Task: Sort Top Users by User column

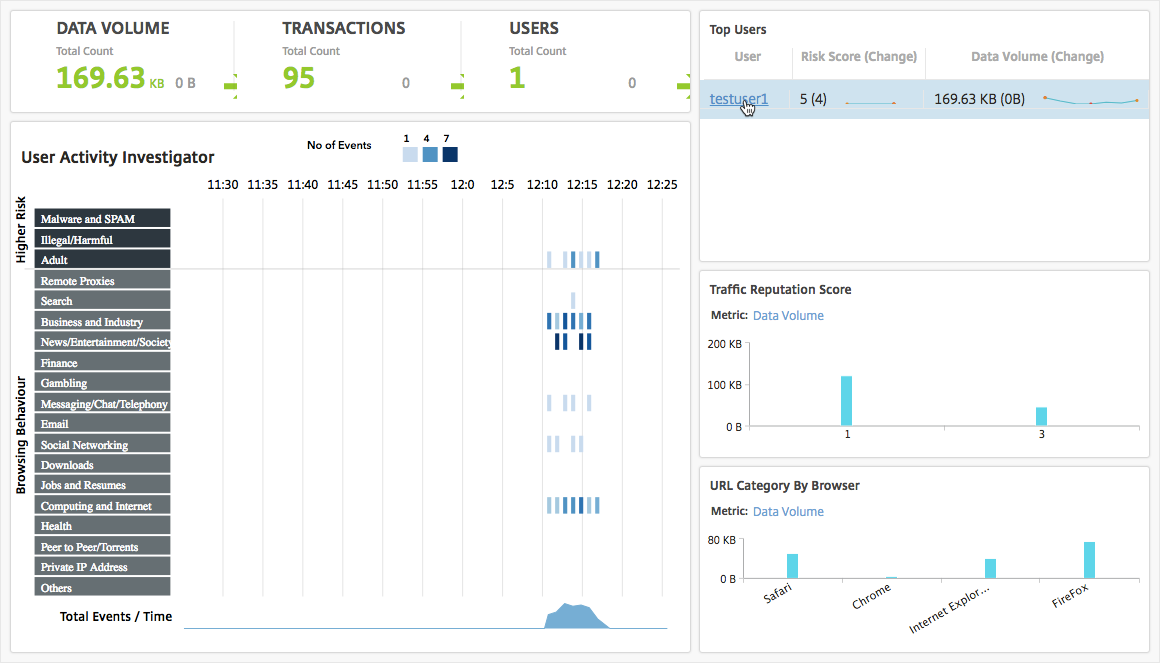Action: tap(747, 57)
